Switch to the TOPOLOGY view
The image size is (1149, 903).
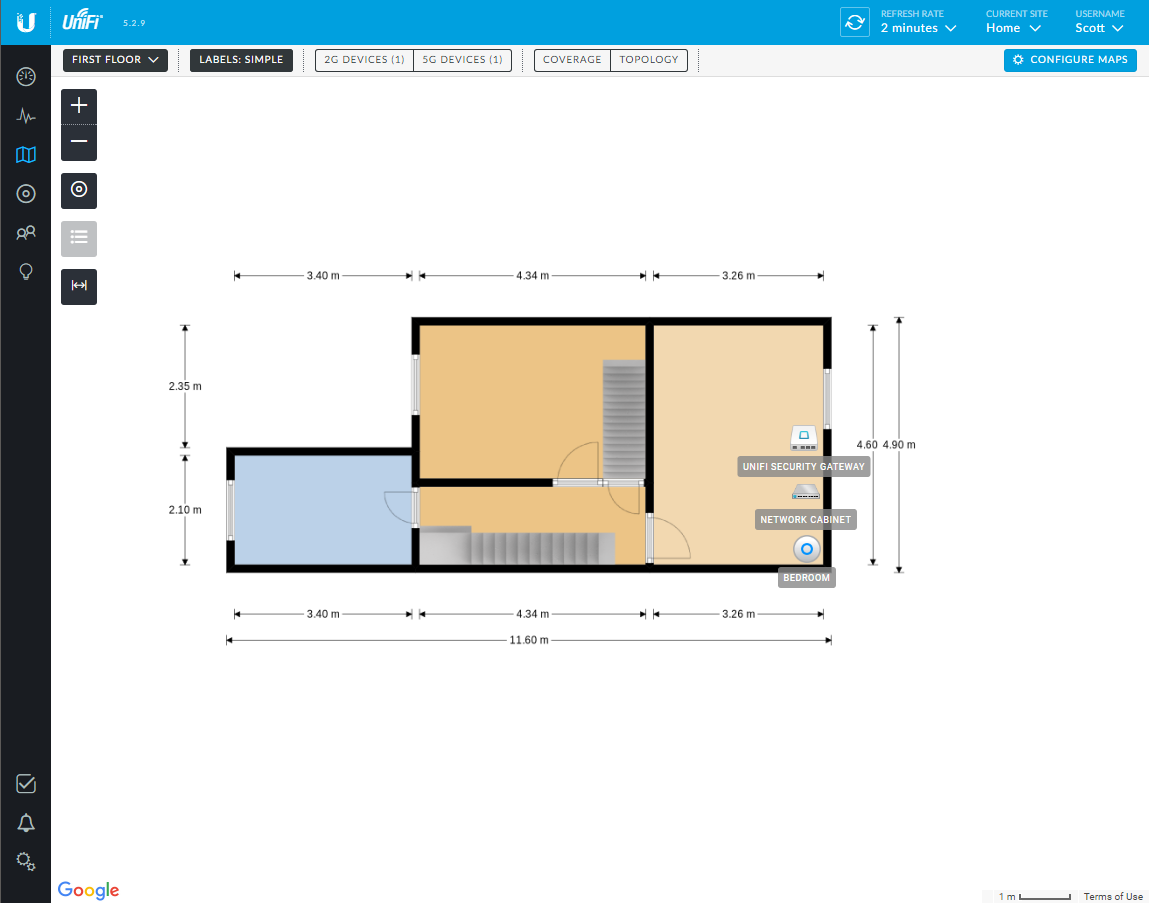648,60
